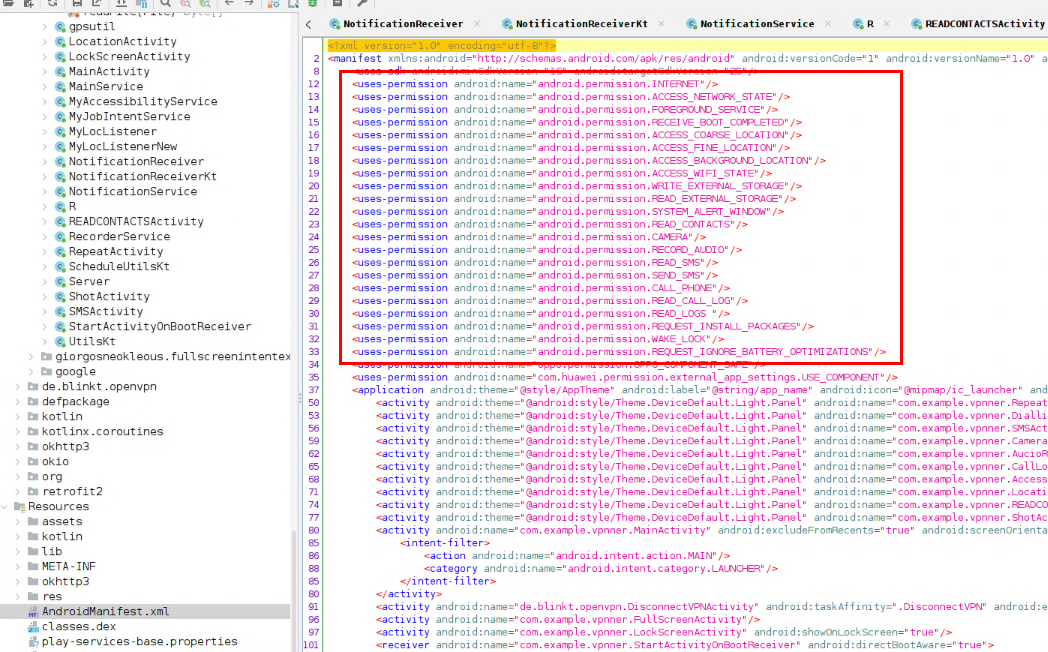This screenshot has width=1048, height=652.
Task: Click the navigate forward arrow icon
Action: pyautogui.click(x=247, y=4)
